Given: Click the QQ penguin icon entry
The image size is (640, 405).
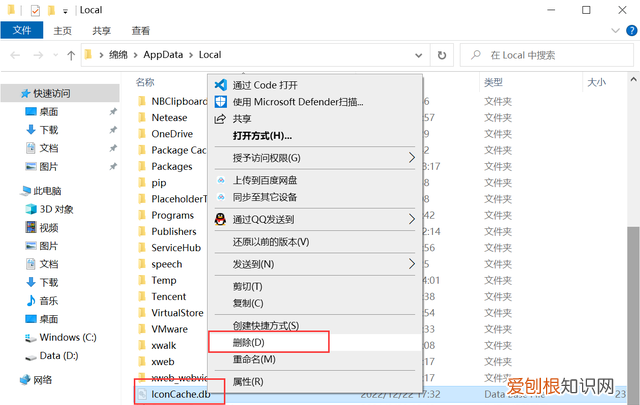Looking at the screenshot, I should coord(220,219).
